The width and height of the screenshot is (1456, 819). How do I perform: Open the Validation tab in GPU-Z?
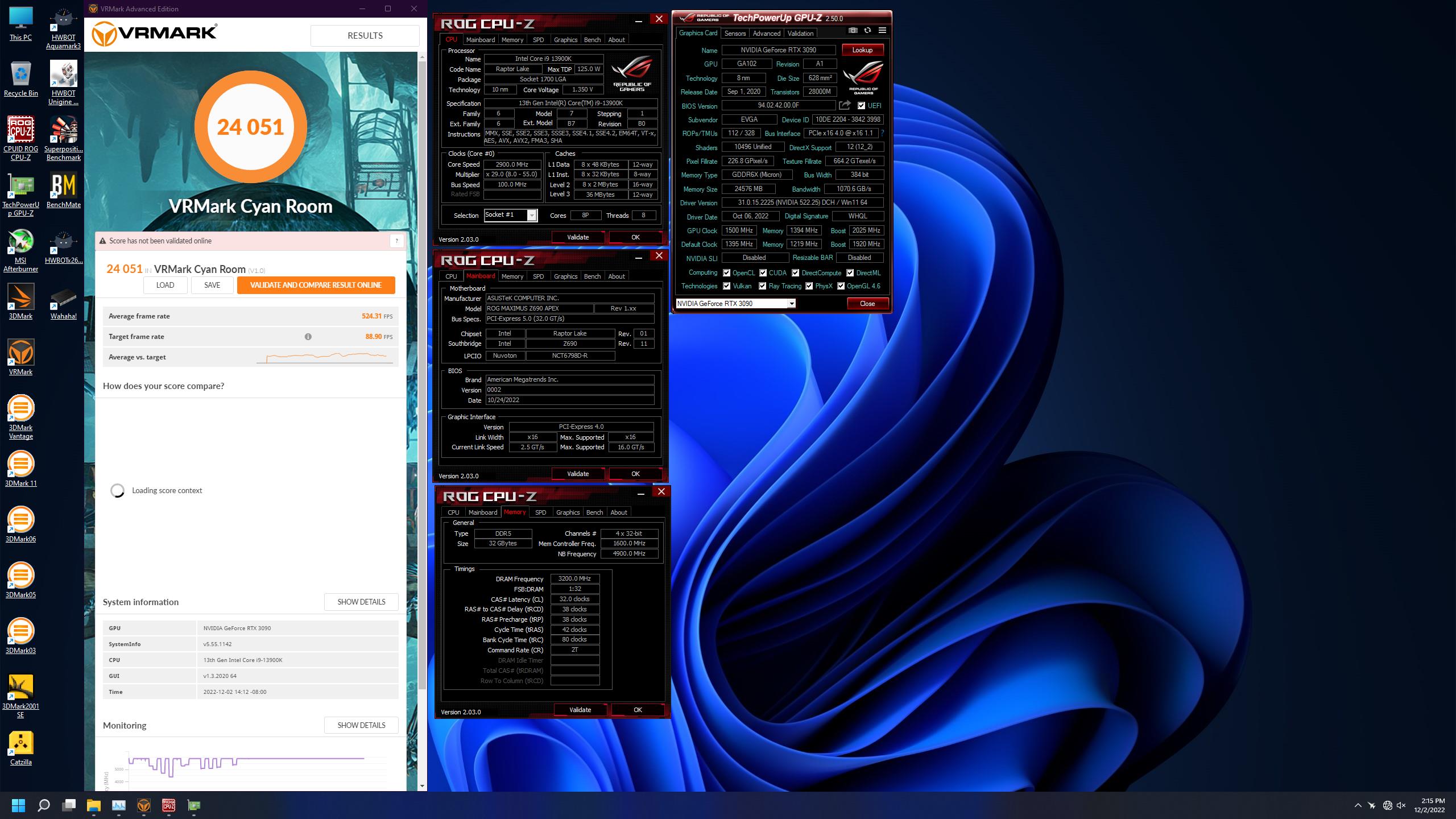tap(800, 34)
